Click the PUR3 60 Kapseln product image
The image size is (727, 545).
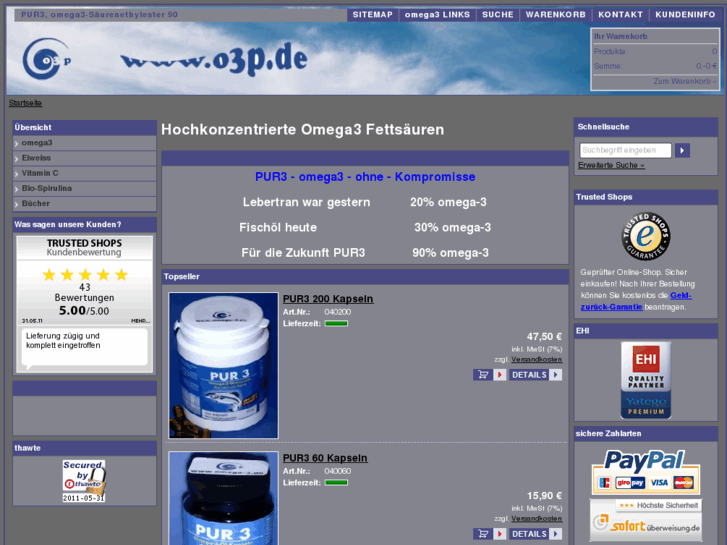pos(223,498)
